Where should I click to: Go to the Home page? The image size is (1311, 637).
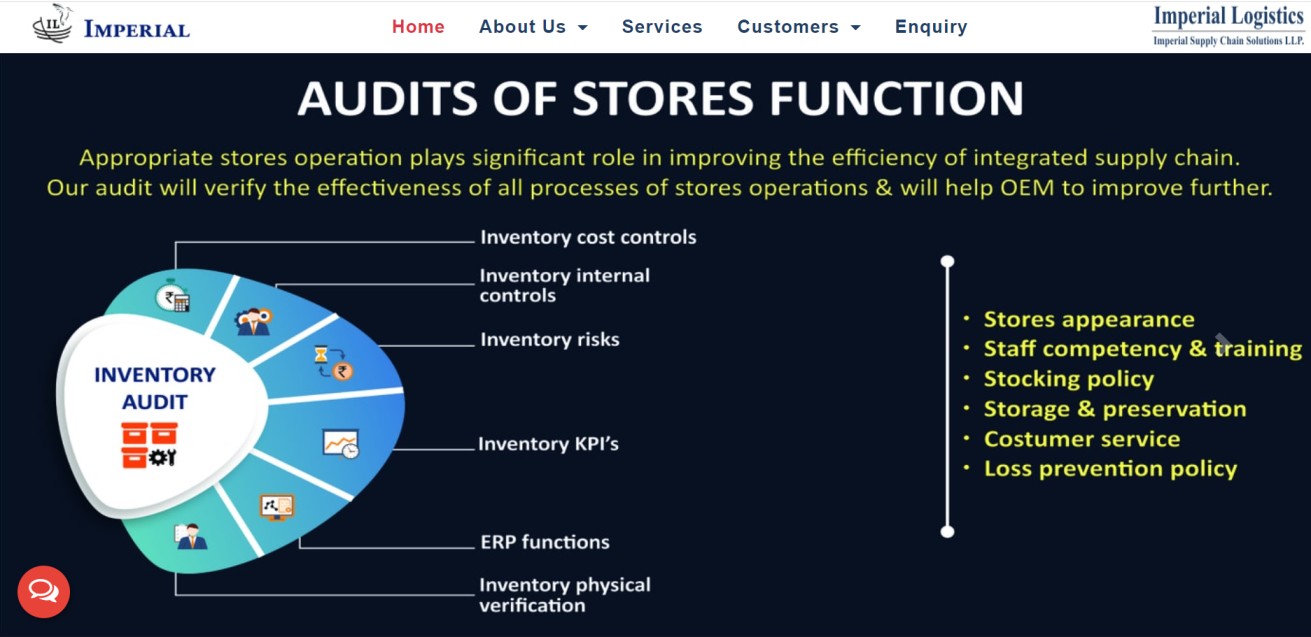click(x=418, y=27)
